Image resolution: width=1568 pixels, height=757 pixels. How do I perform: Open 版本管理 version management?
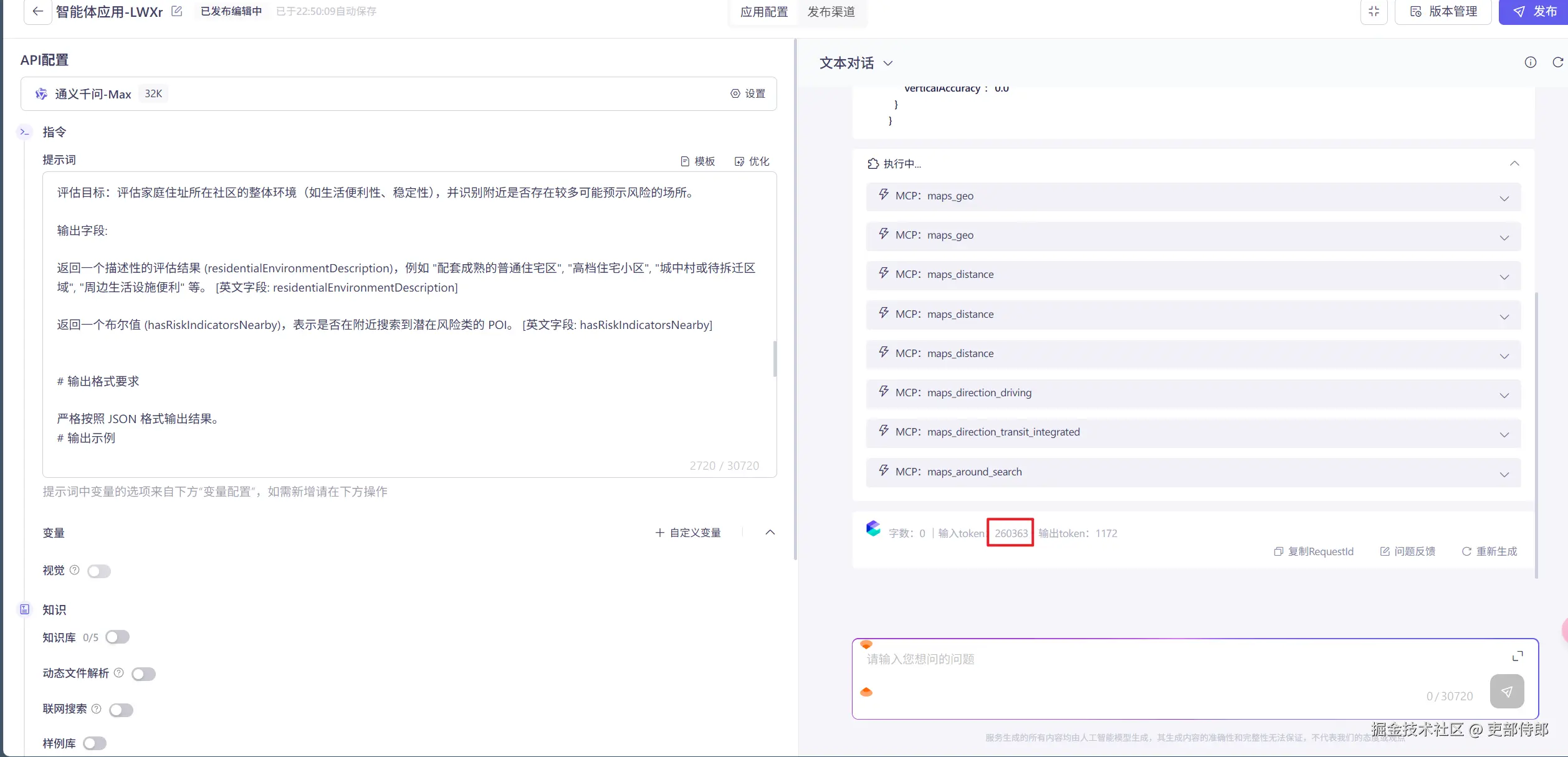pyautogui.click(x=1443, y=11)
